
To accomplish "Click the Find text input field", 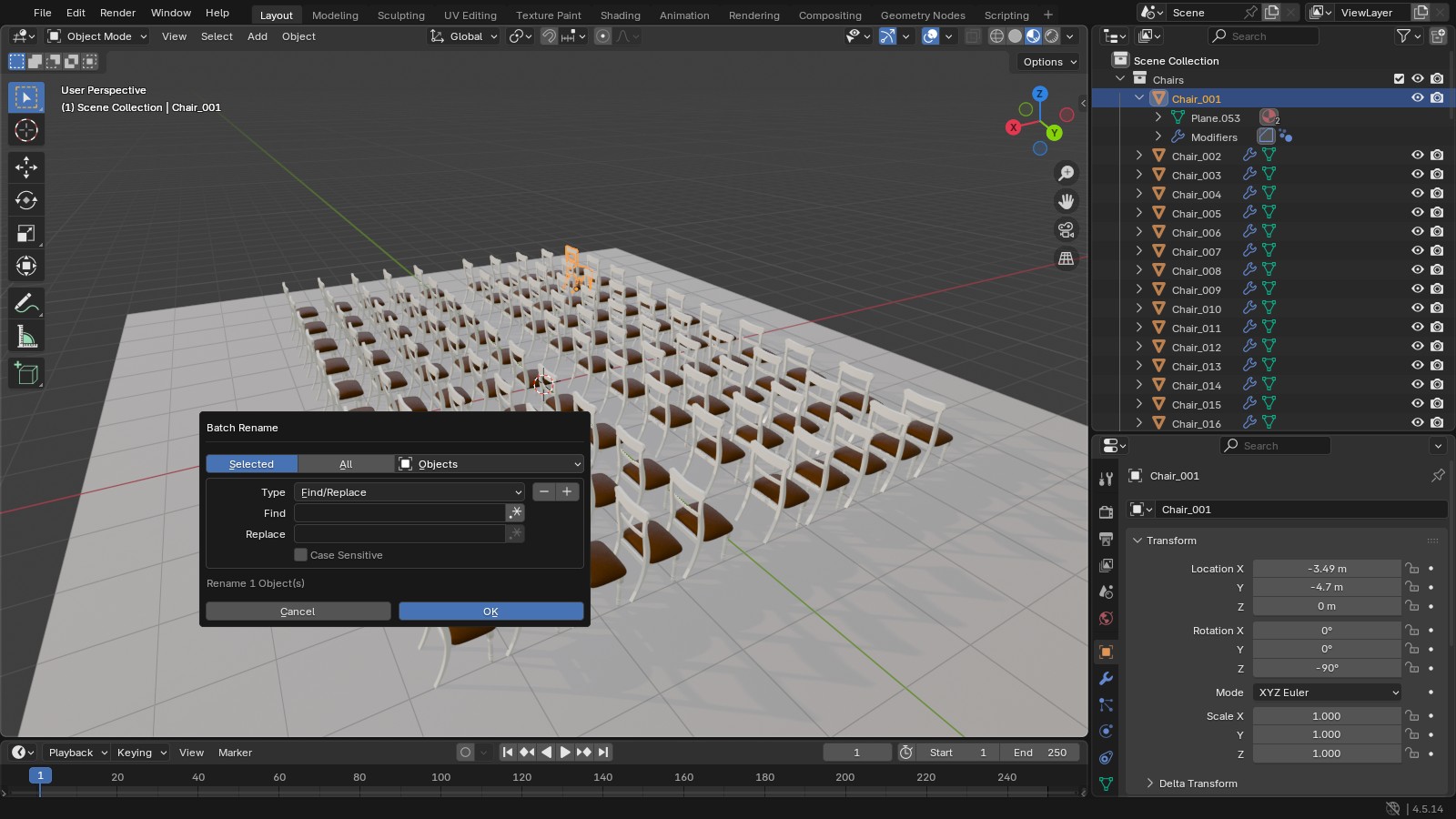I will tap(399, 513).
